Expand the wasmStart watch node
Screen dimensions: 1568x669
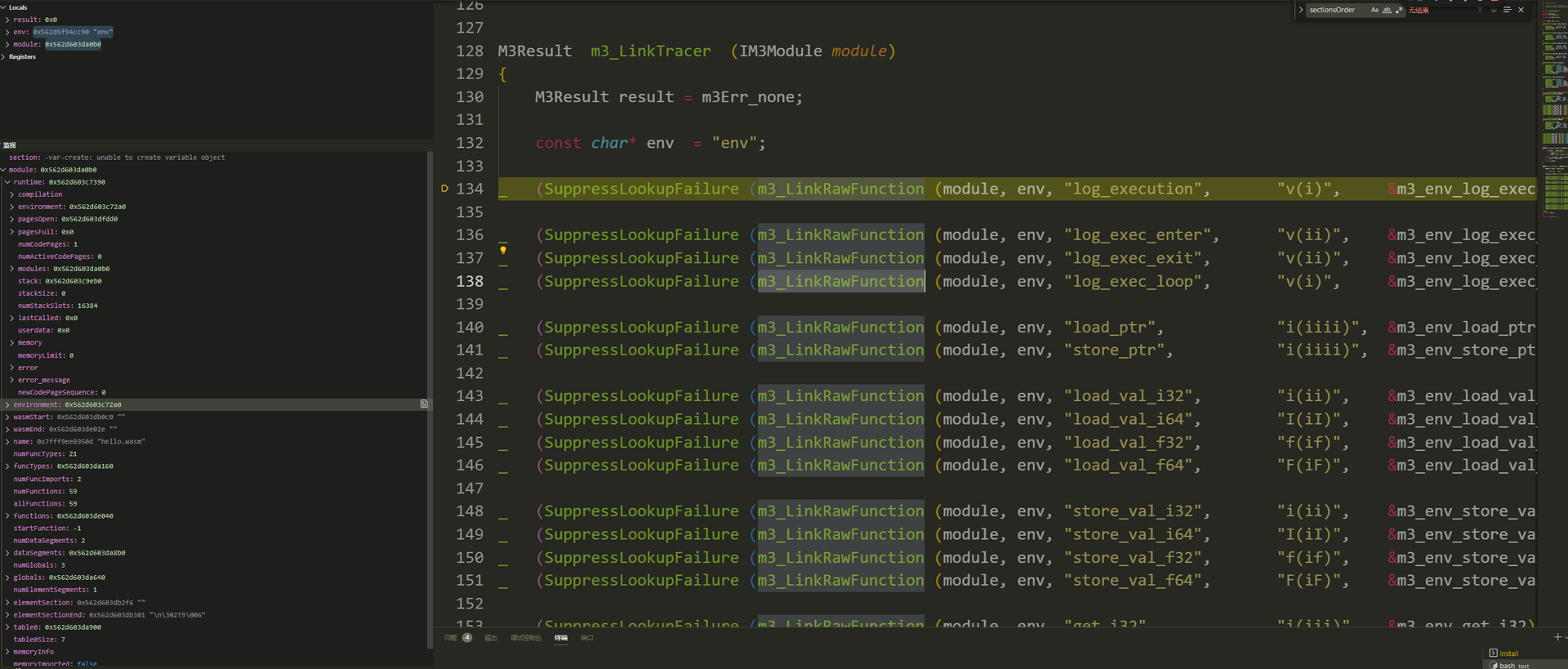pos(7,417)
